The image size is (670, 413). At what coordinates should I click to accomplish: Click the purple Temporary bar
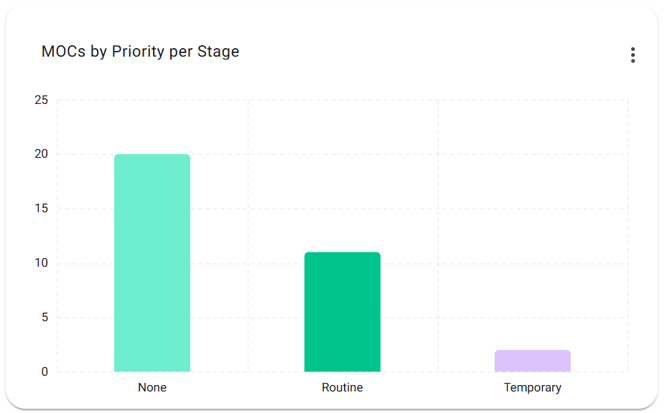[532, 361]
